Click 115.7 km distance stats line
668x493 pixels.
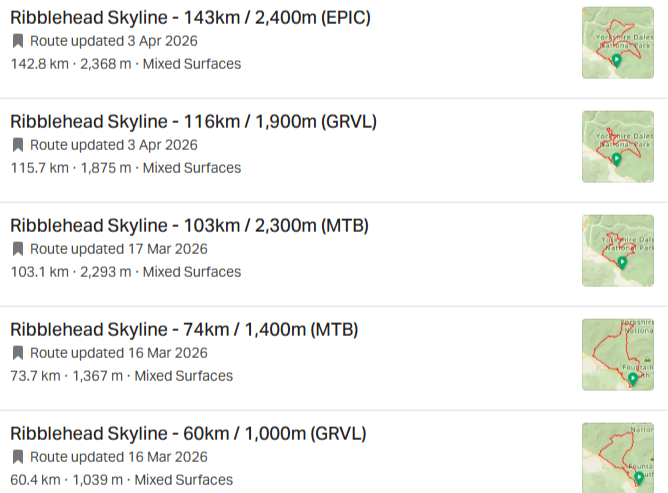125,168
